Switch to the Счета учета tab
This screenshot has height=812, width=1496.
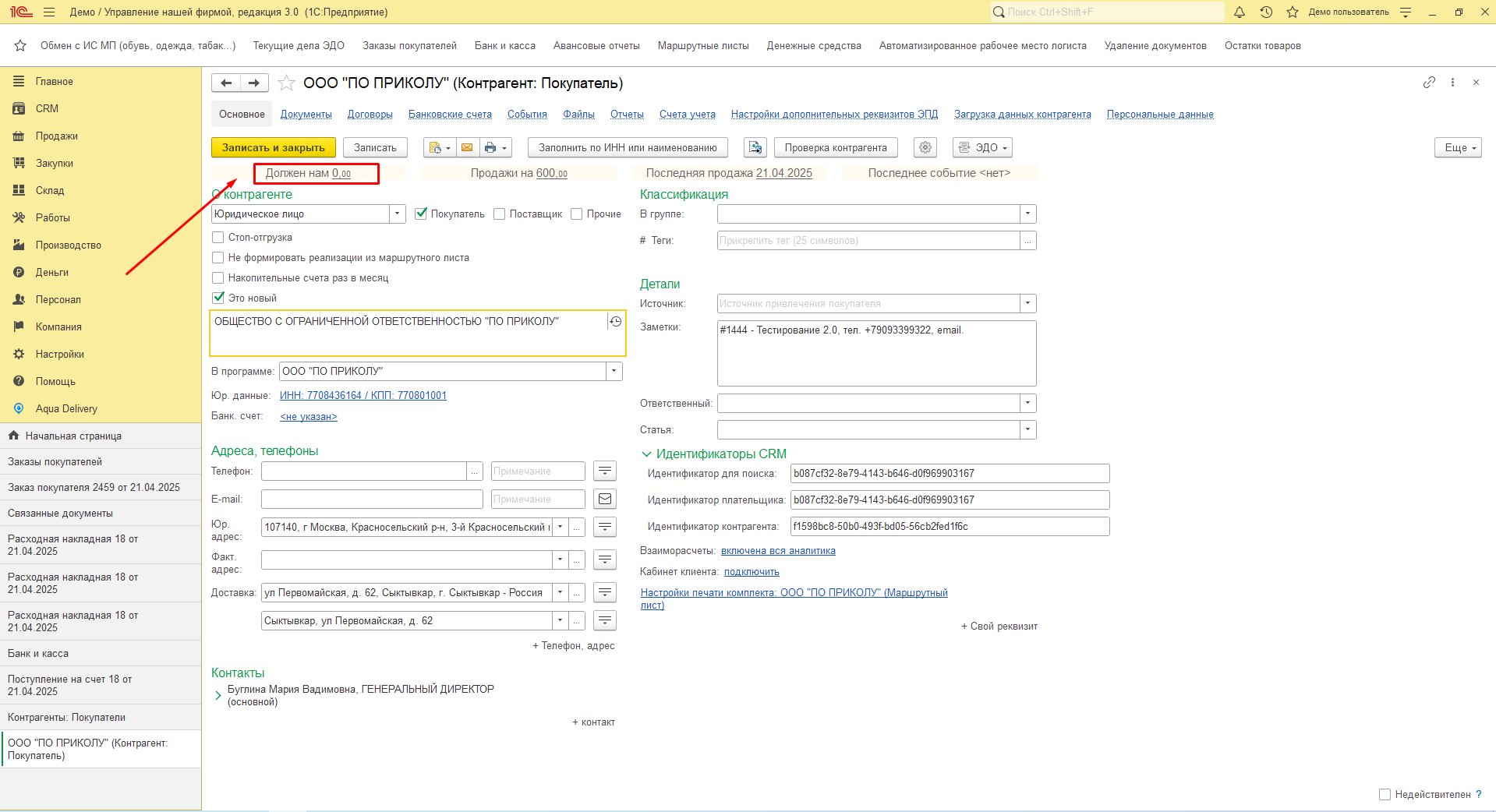tap(688, 114)
